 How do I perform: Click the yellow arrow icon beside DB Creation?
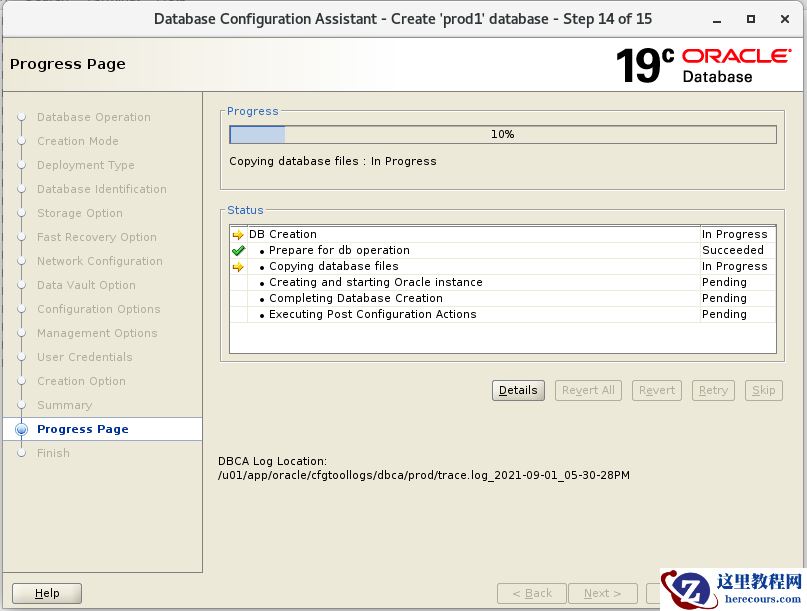(238, 235)
